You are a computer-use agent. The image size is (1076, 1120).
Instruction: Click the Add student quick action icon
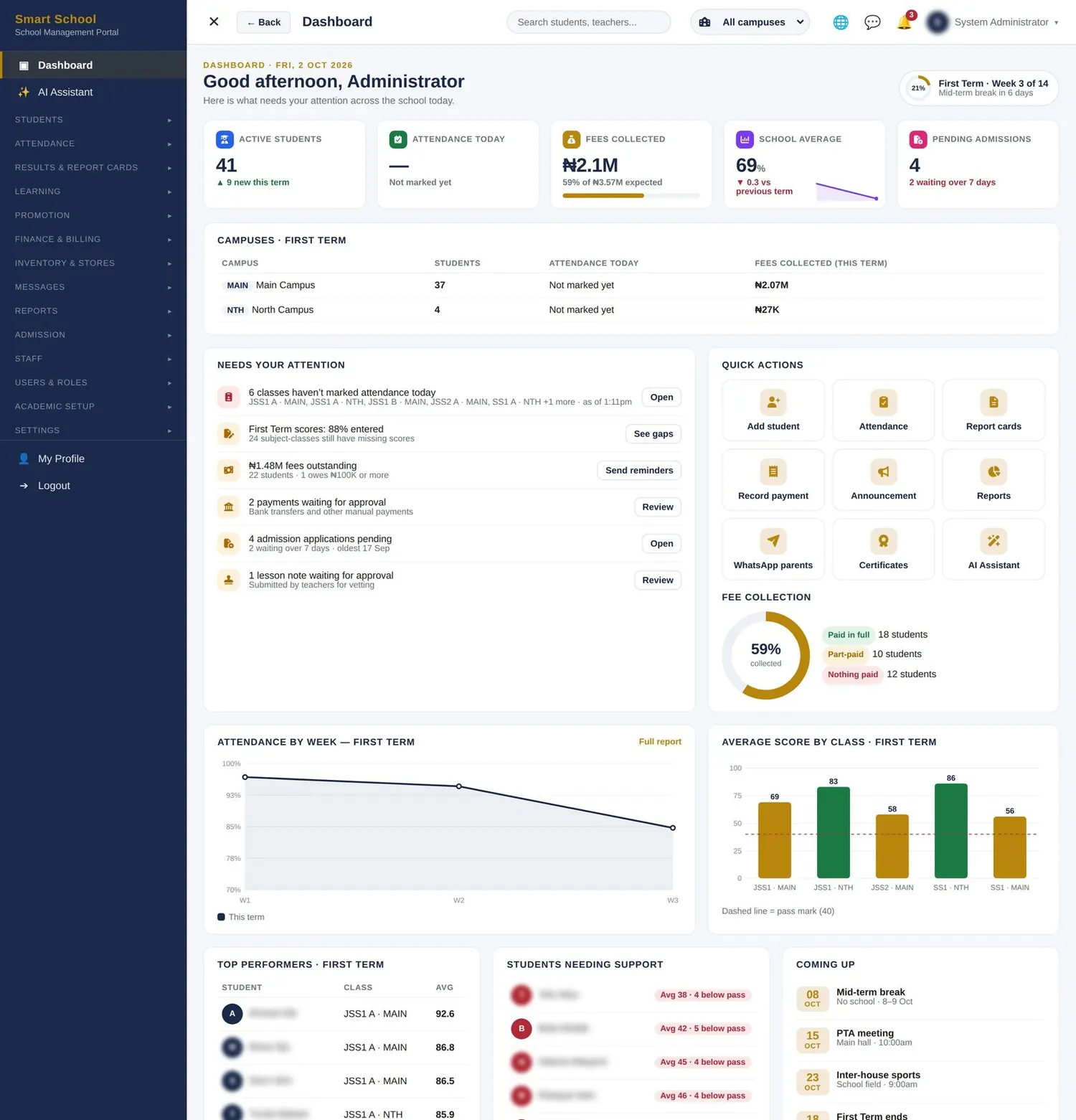(773, 403)
